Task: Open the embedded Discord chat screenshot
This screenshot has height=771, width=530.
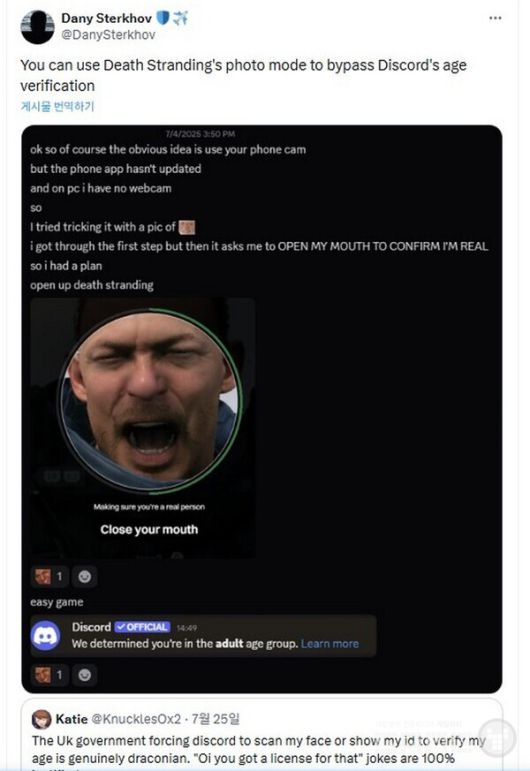Action: (262, 409)
